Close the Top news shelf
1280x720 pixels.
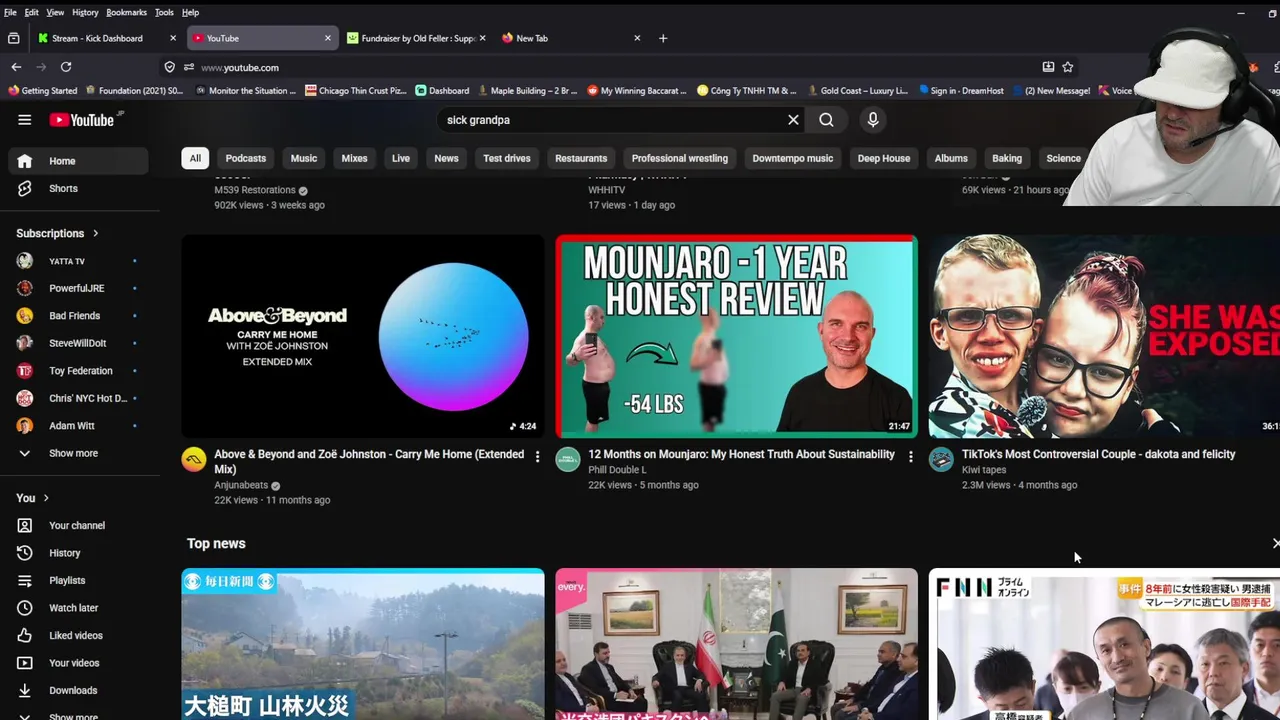click(1275, 543)
